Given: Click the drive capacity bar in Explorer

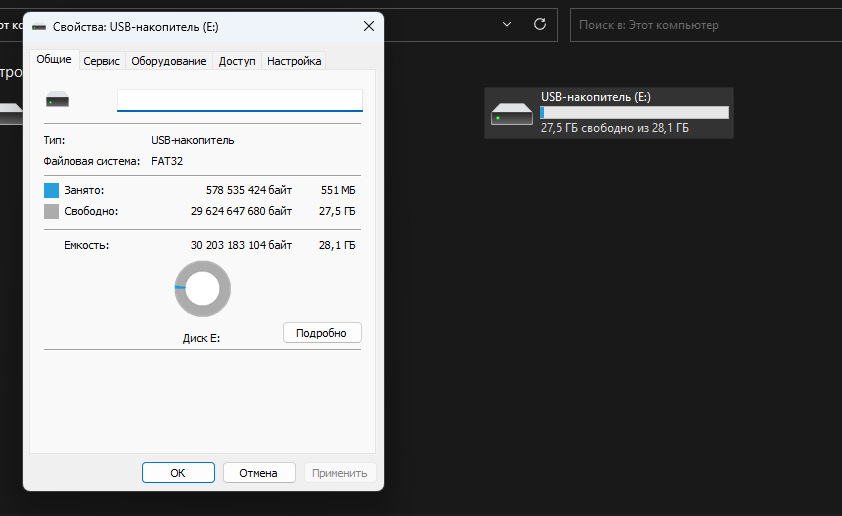Looking at the screenshot, I should point(634,112).
